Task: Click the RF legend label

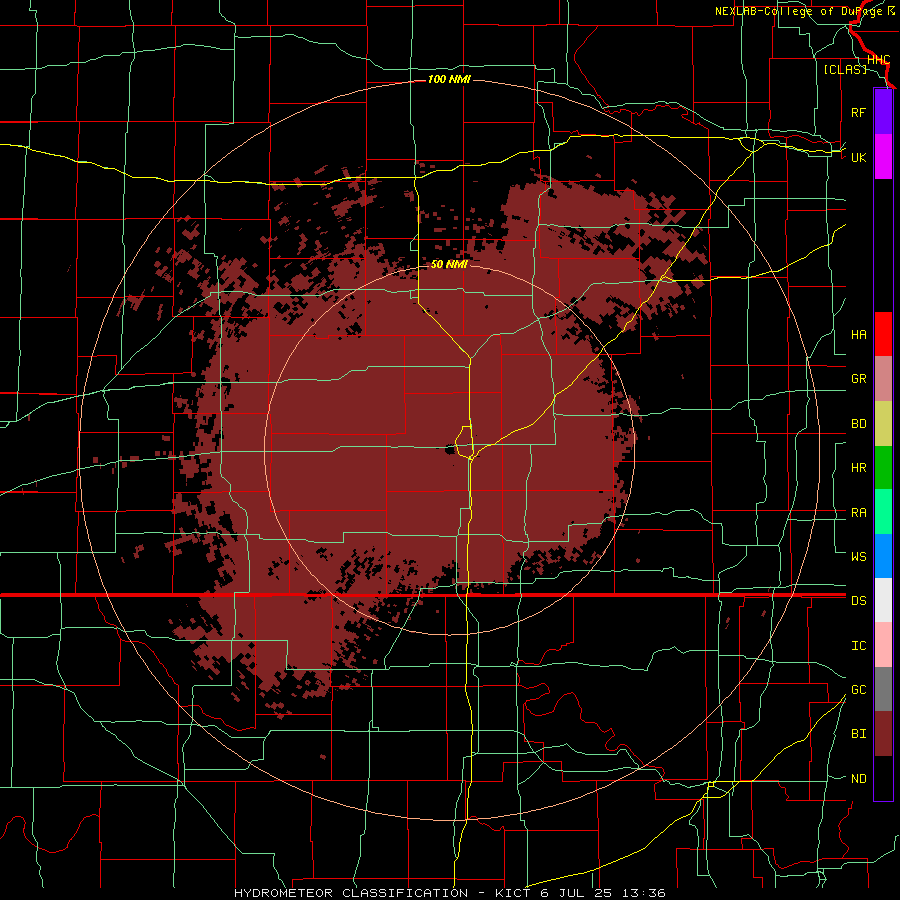Action: pos(858,113)
